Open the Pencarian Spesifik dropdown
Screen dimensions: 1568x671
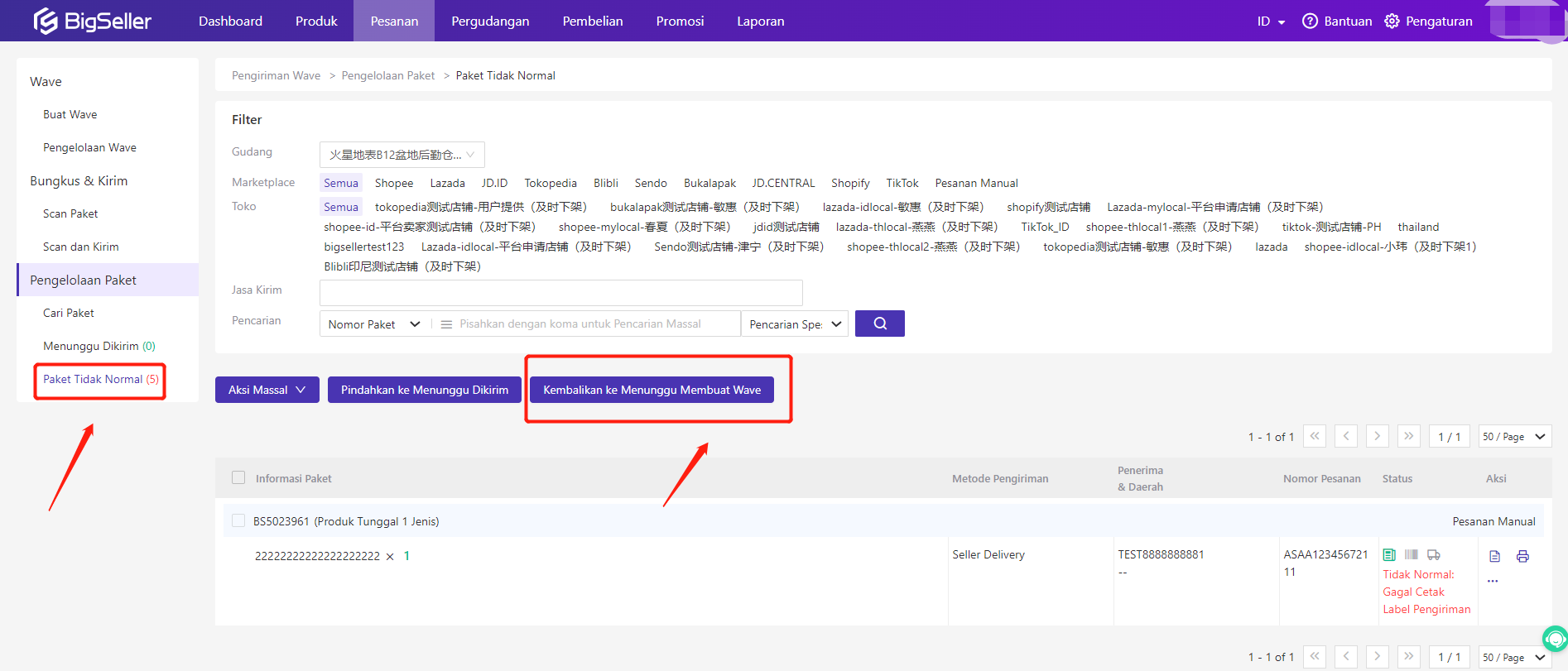(795, 324)
